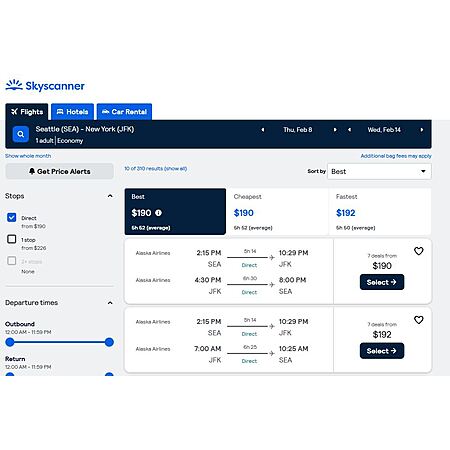Click the blue search magnifier icon
Screen dimensions: 450x450
tap(21, 134)
